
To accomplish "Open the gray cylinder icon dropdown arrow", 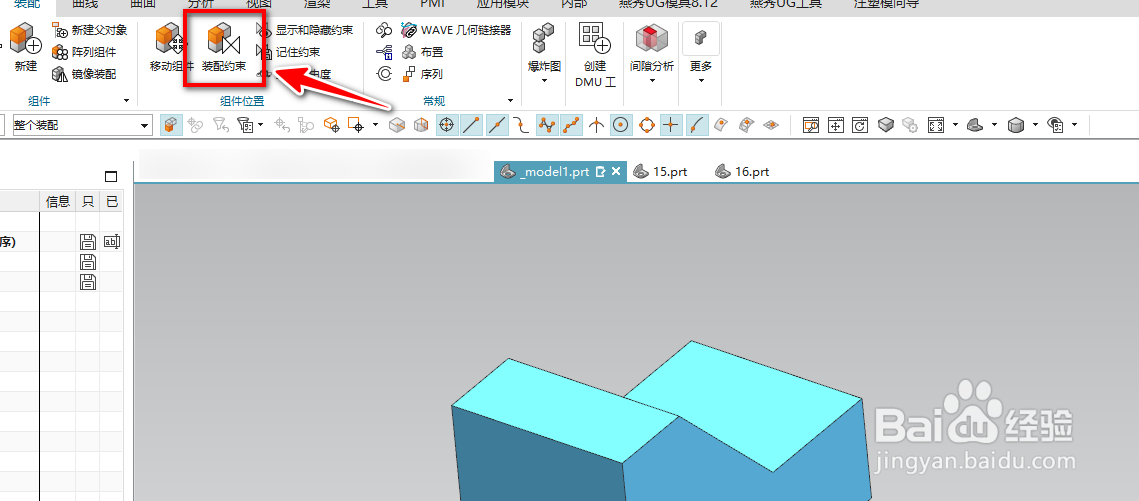I will tap(1035, 126).
